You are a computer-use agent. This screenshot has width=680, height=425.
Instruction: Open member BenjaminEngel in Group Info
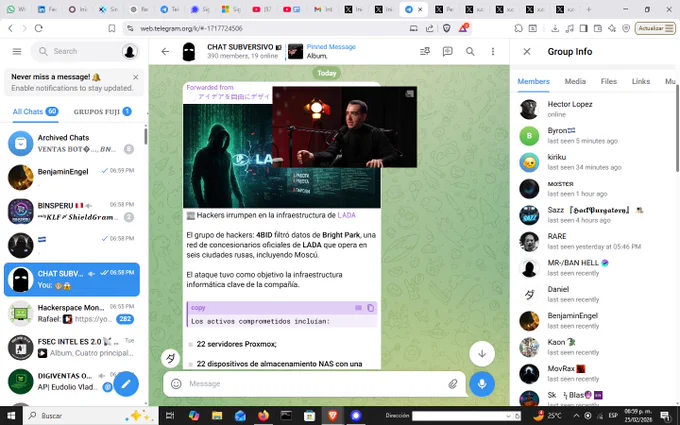pyautogui.click(x=595, y=320)
